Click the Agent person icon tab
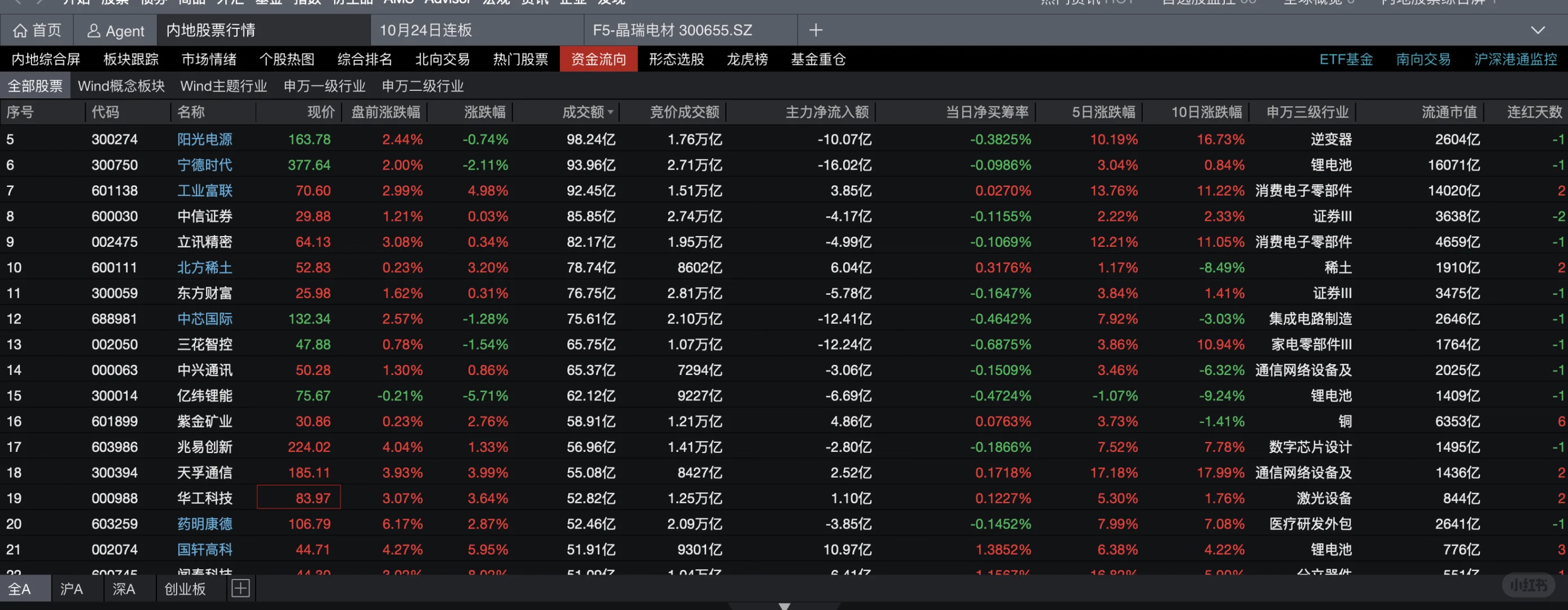 pyautogui.click(x=94, y=31)
